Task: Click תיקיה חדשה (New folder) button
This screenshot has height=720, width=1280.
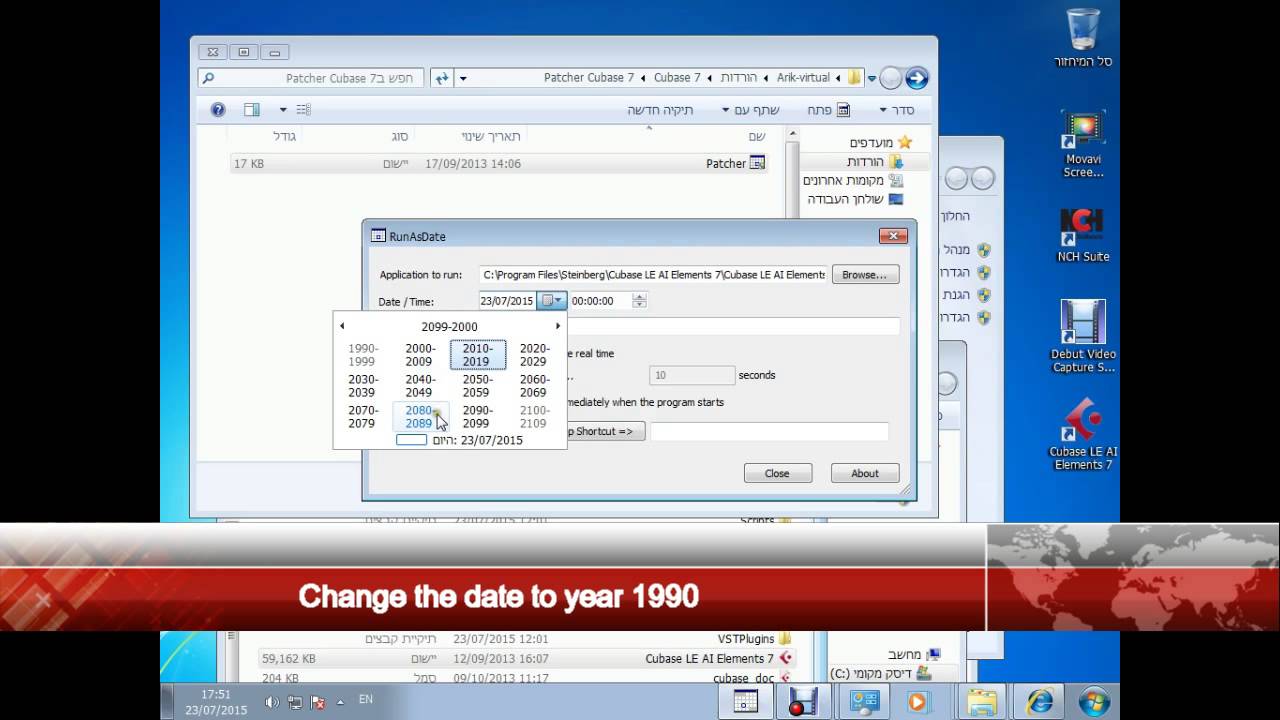Action: pos(660,109)
